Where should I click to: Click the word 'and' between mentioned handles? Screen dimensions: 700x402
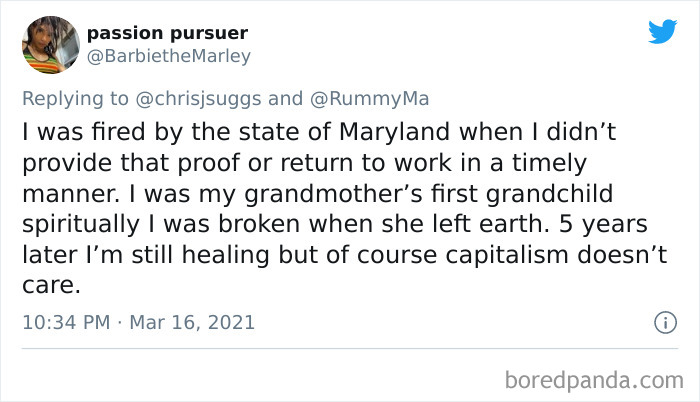pyautogui.click(x=285, y=99)
